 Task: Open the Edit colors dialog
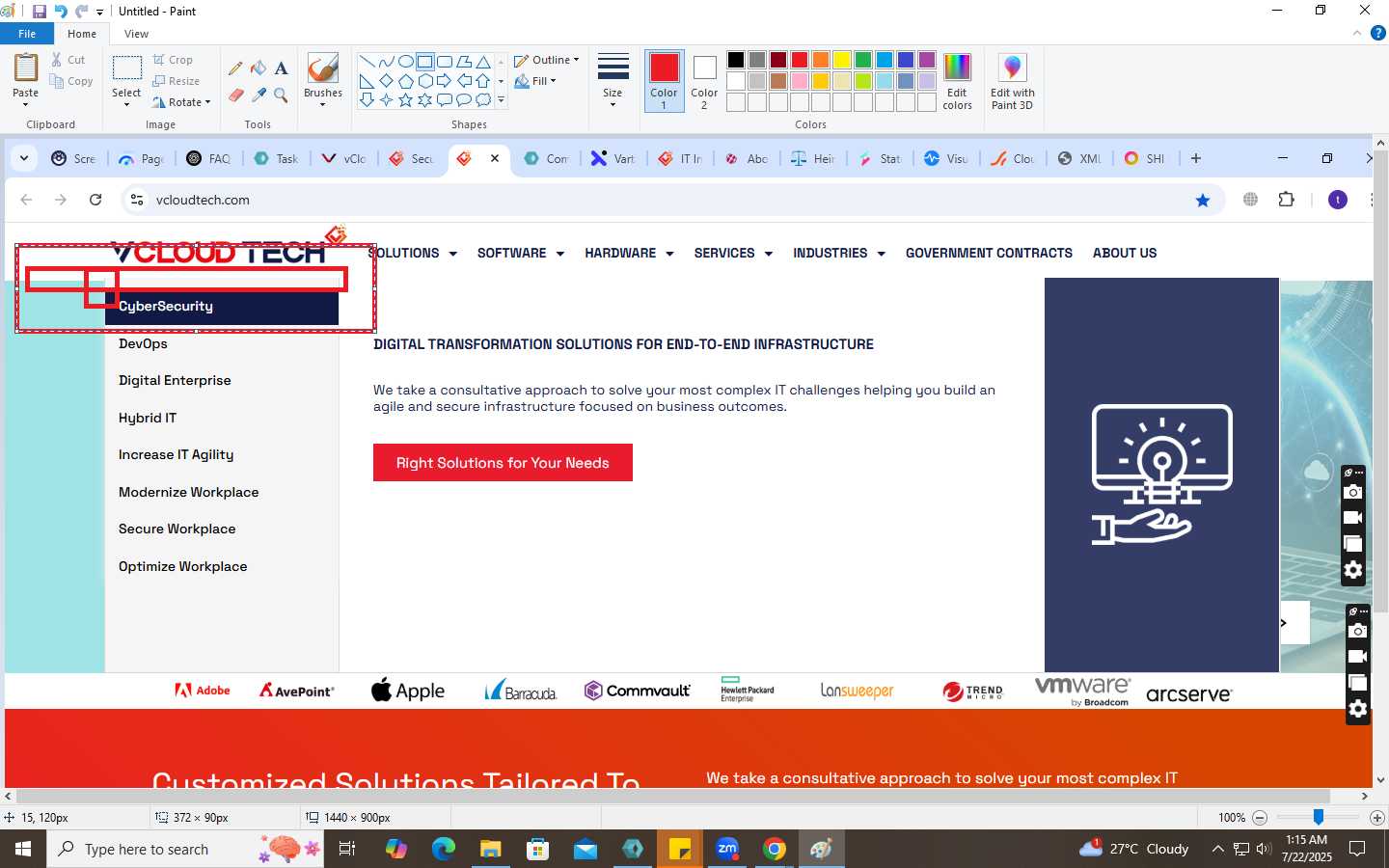tap(957, 81)
